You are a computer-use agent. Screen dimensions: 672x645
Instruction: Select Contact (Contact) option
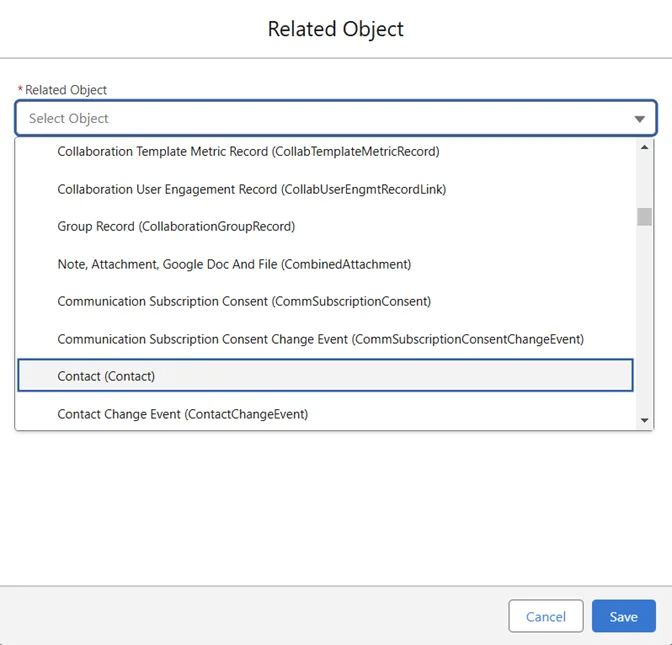(106, 376)
